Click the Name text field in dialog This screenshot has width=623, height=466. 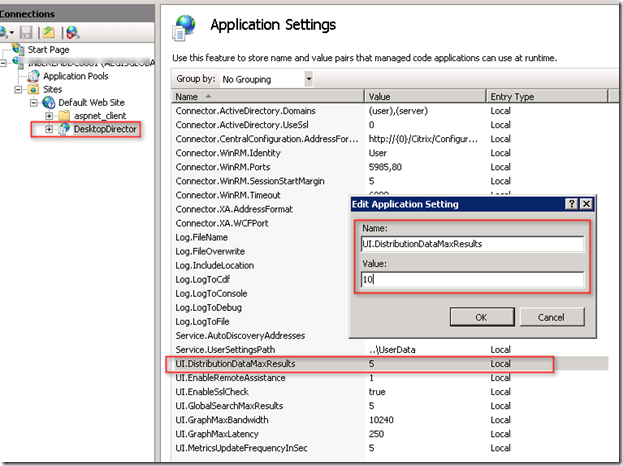pyautogui.click(x=471, y=244)
